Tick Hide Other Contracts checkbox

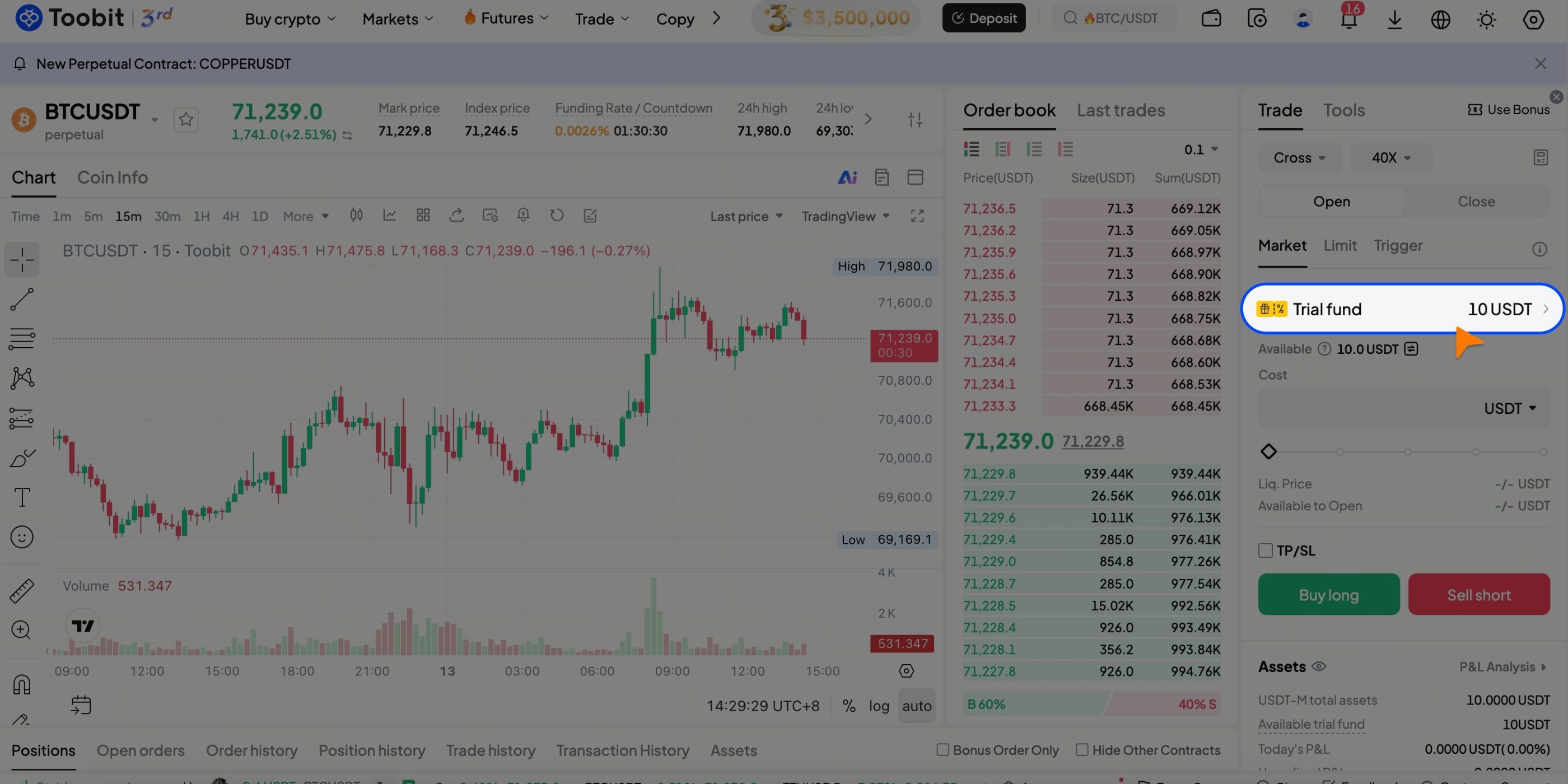1082,749
